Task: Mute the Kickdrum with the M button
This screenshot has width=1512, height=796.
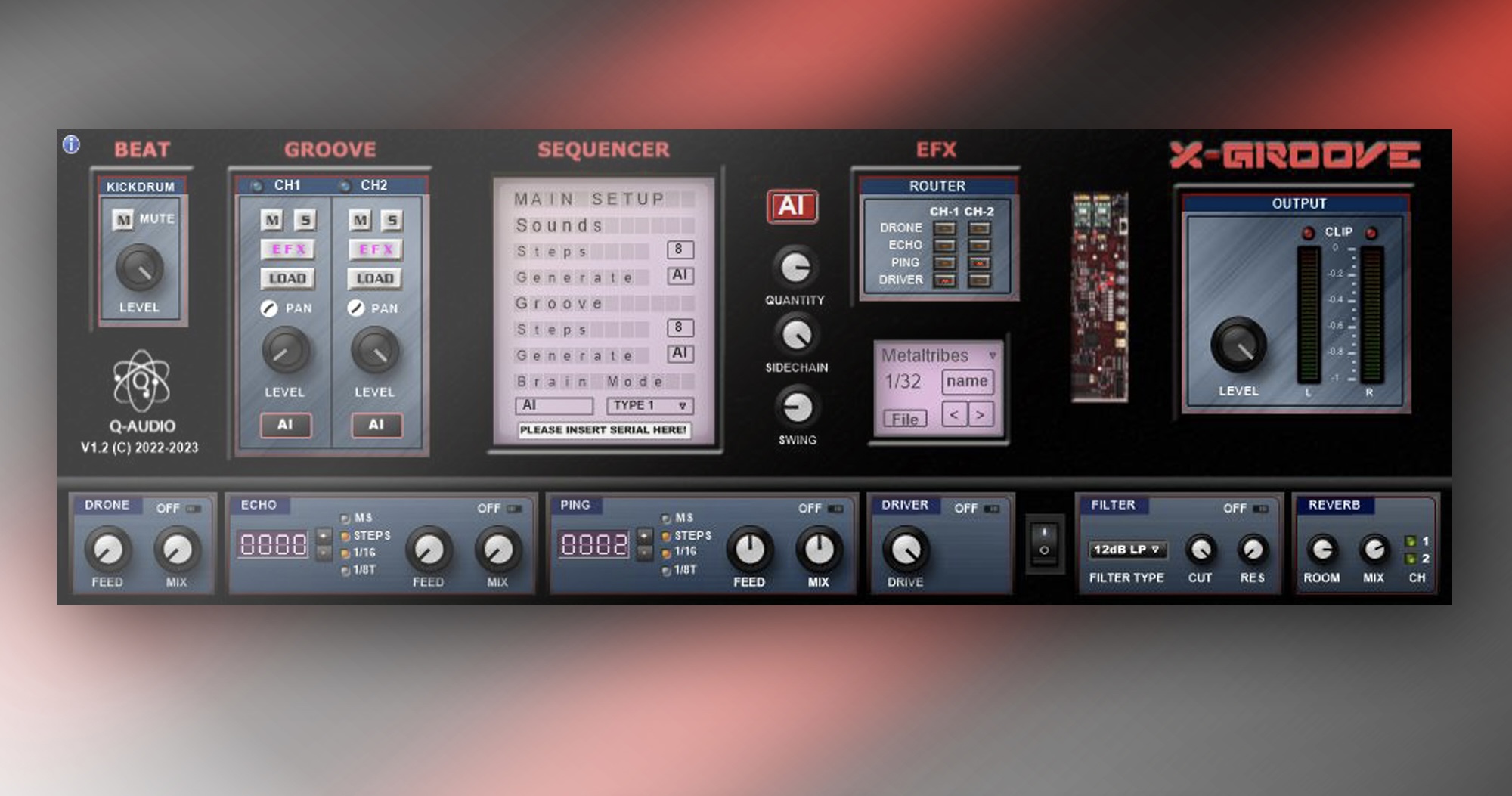Action: [x=122, y=219]
